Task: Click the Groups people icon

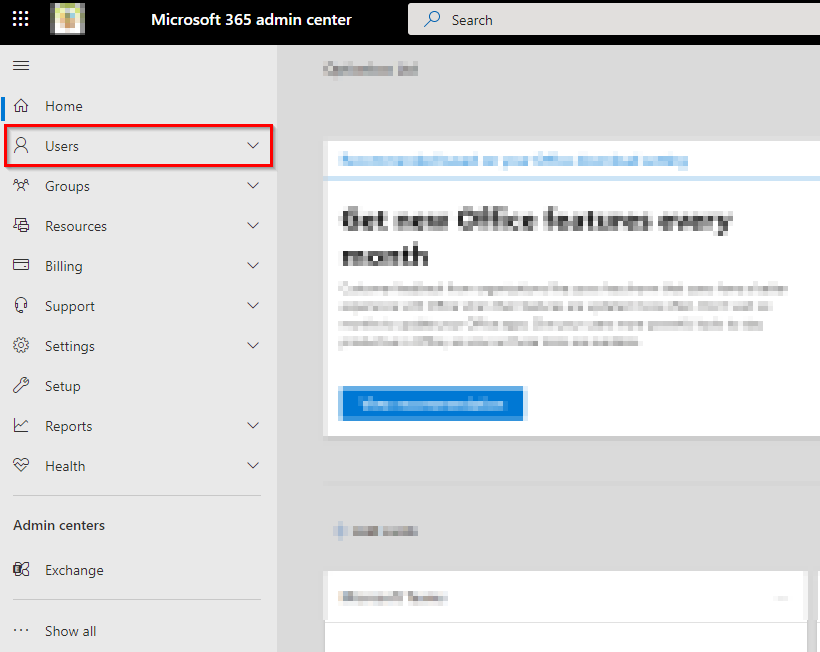Action: click(21, 185)
